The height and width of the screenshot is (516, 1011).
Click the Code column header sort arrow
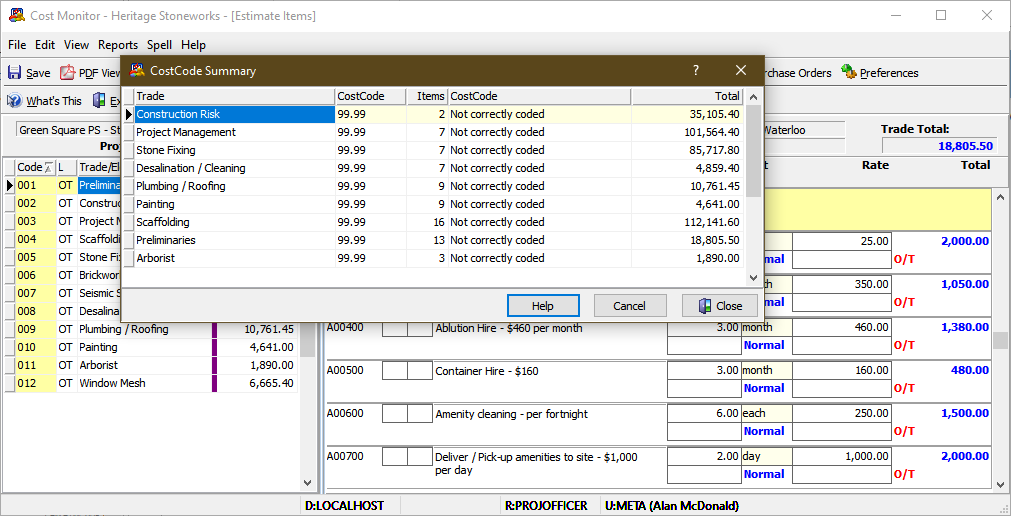pos(48,167)
